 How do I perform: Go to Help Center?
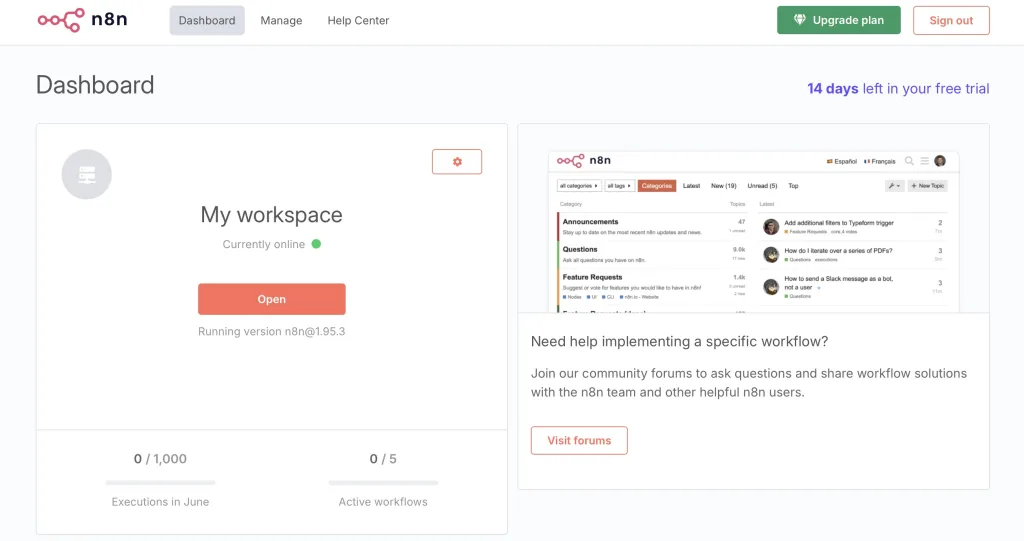[x=358, y=20]
